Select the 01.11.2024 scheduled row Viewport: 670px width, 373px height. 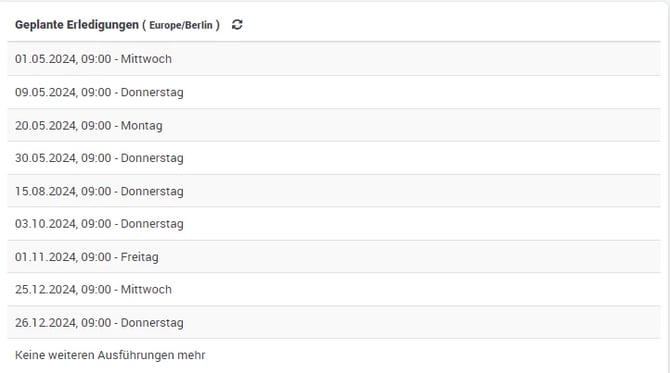click(334, 257)
